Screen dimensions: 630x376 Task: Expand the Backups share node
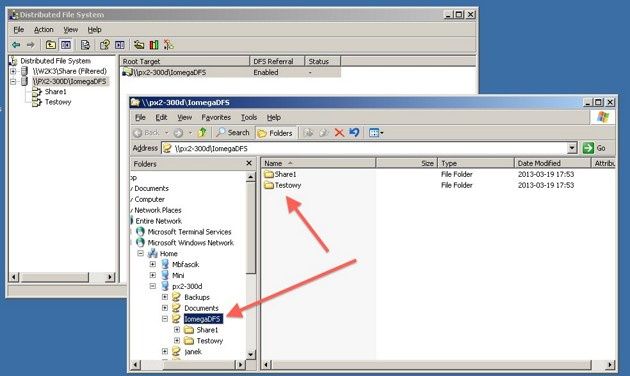pos(165,297)
